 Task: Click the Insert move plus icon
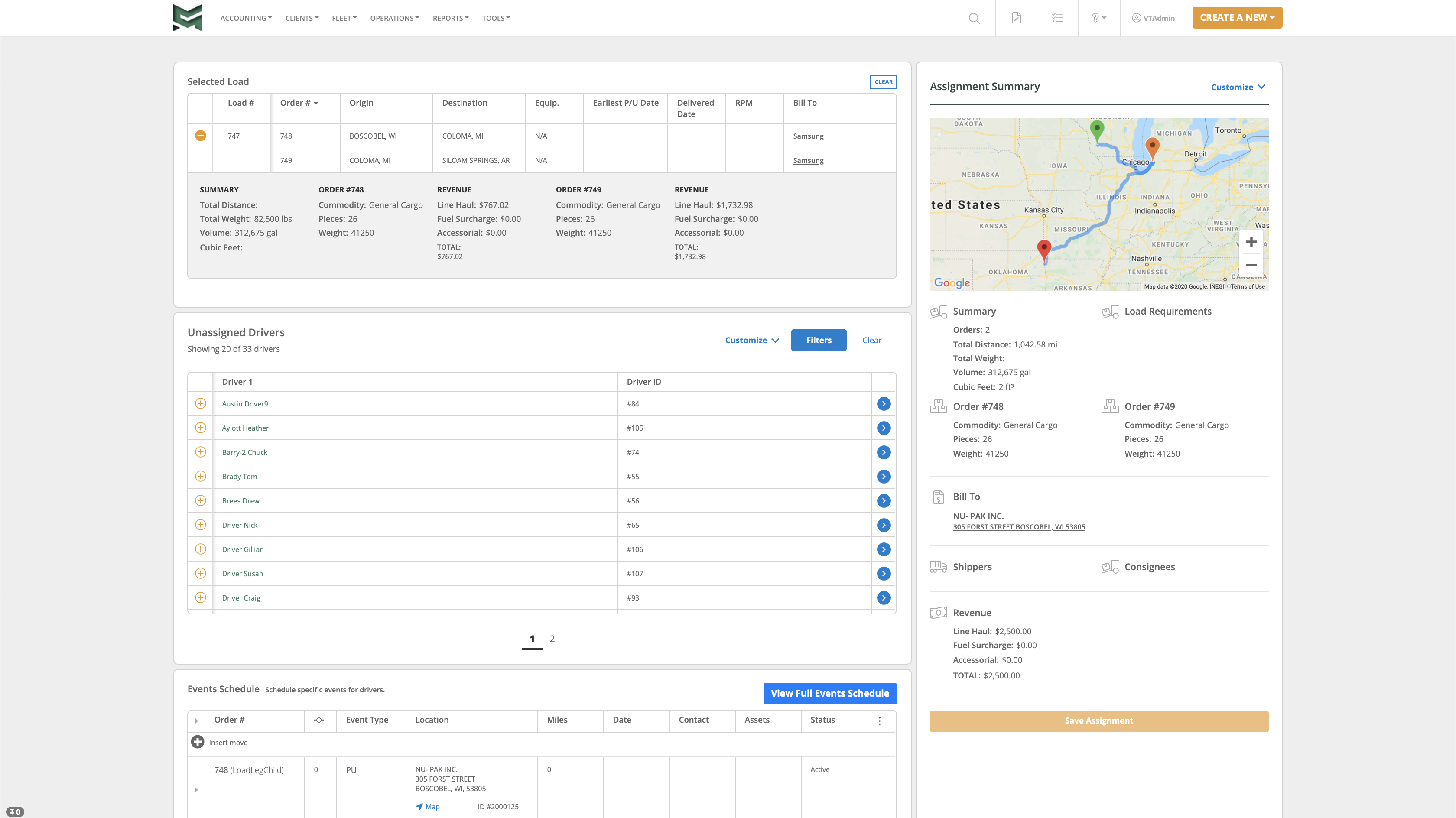197,742
